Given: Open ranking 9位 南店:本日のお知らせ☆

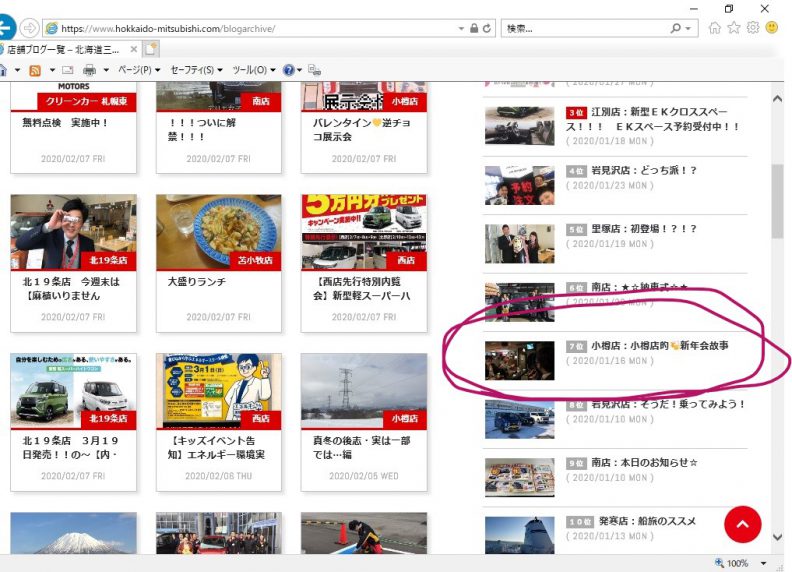Looking at the screenshot, I should tap(645, 462).
